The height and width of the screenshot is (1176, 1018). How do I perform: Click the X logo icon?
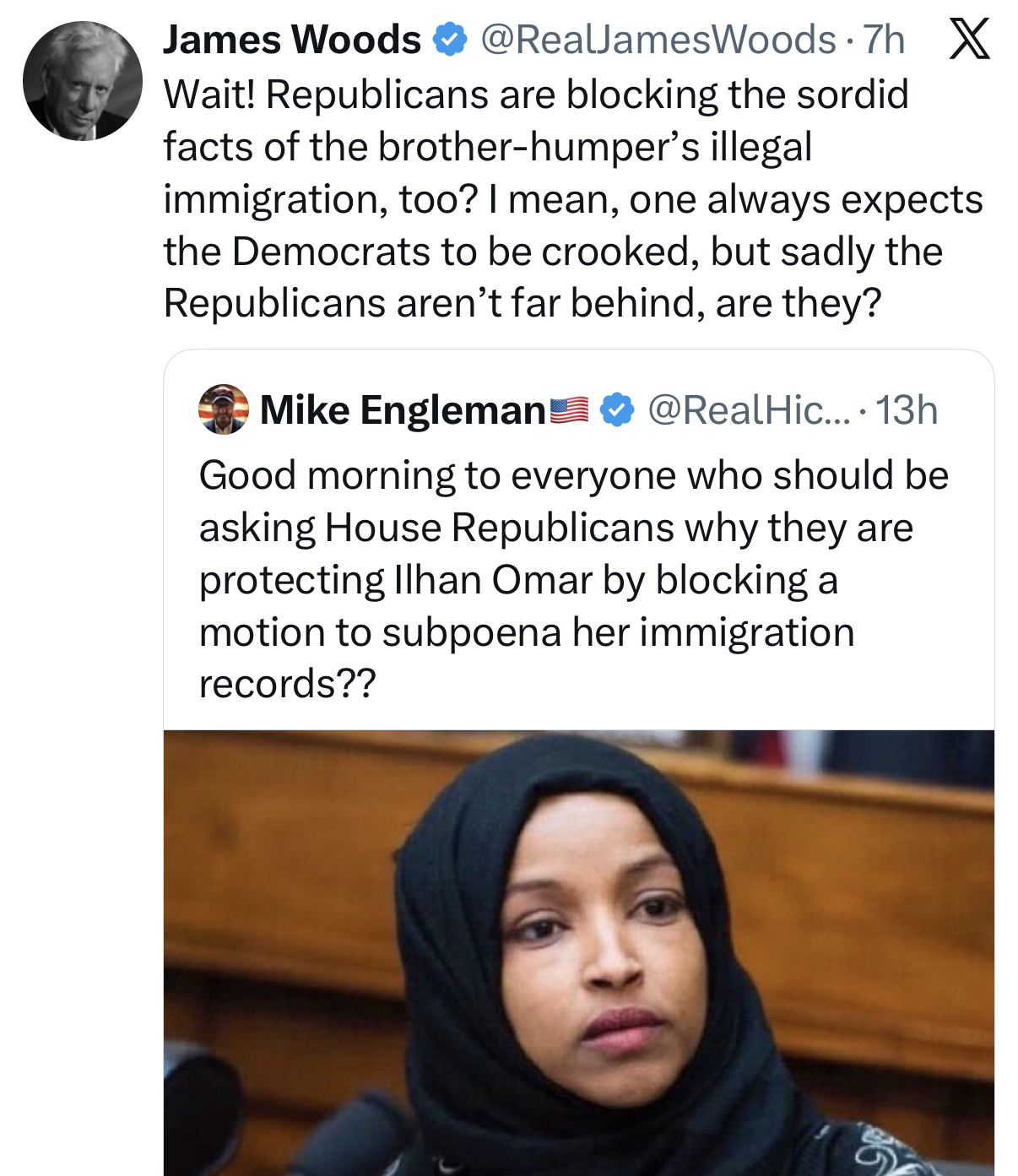[969, 40]
